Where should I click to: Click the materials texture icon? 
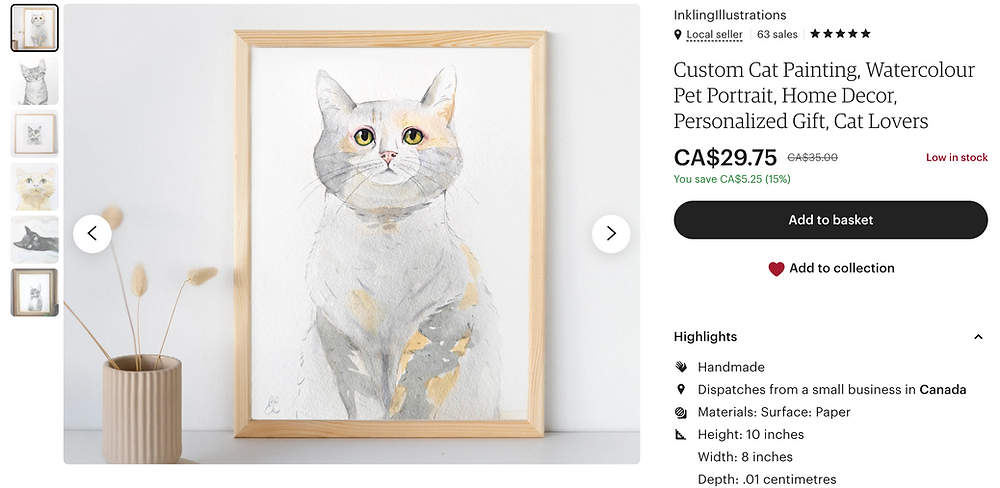680,412
